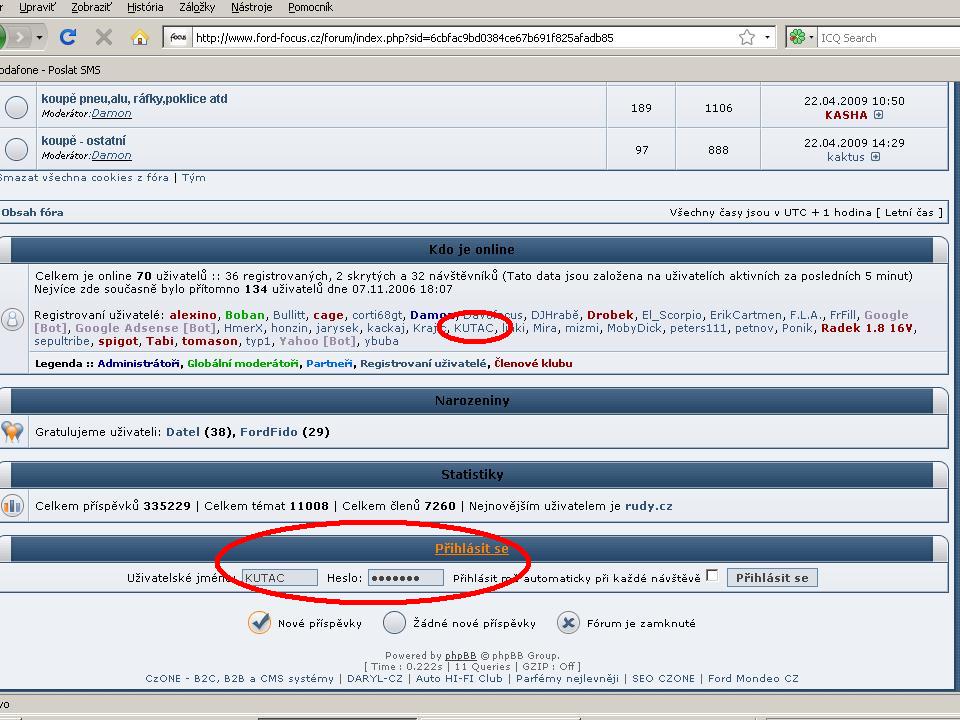Click the 'Obsah fóra' link
The width and height of the screenshot is (960, 720).
tap(32, 212)
